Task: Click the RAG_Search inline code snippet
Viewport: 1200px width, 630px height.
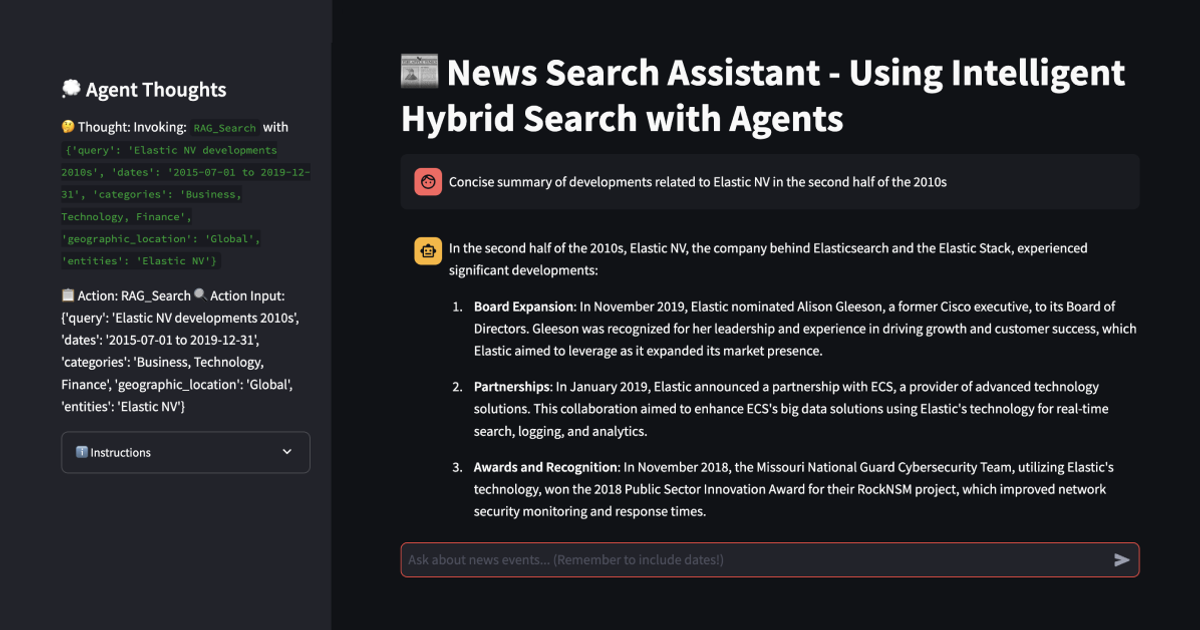Action: [224, 128]
